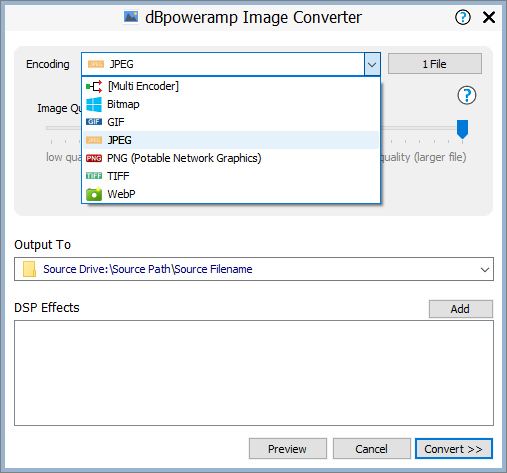Click the Cancel button
The image size is (507, 473).
[372, 449]
